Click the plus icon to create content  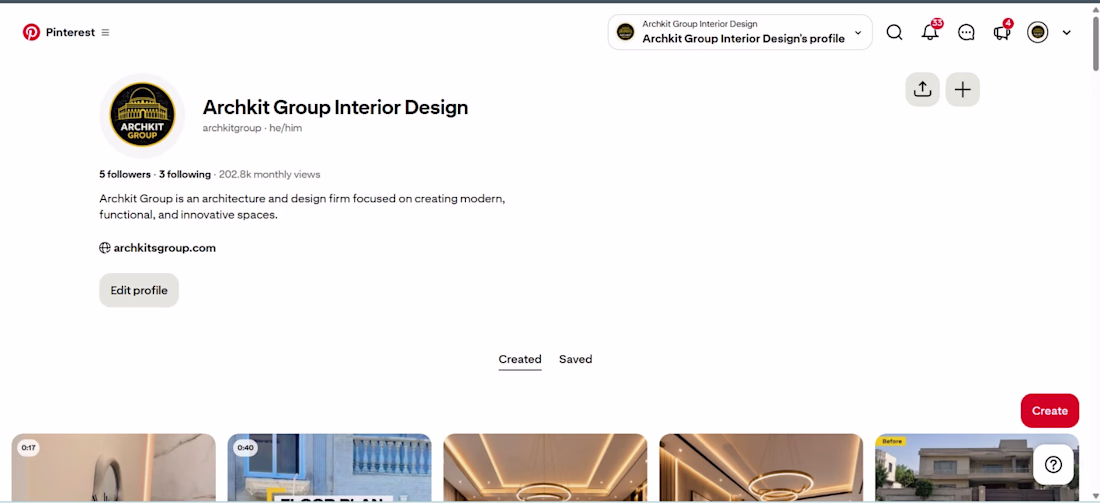point(962,90)
